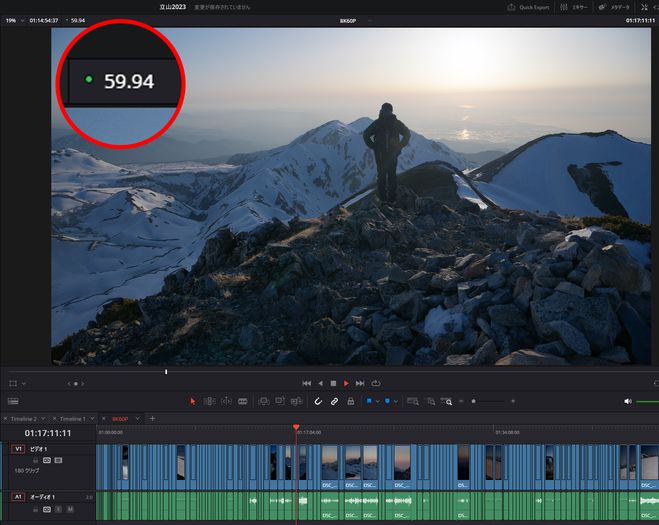659x525 pixels.
Task: Toggle Loop playback button
Action: coord(376,383)
